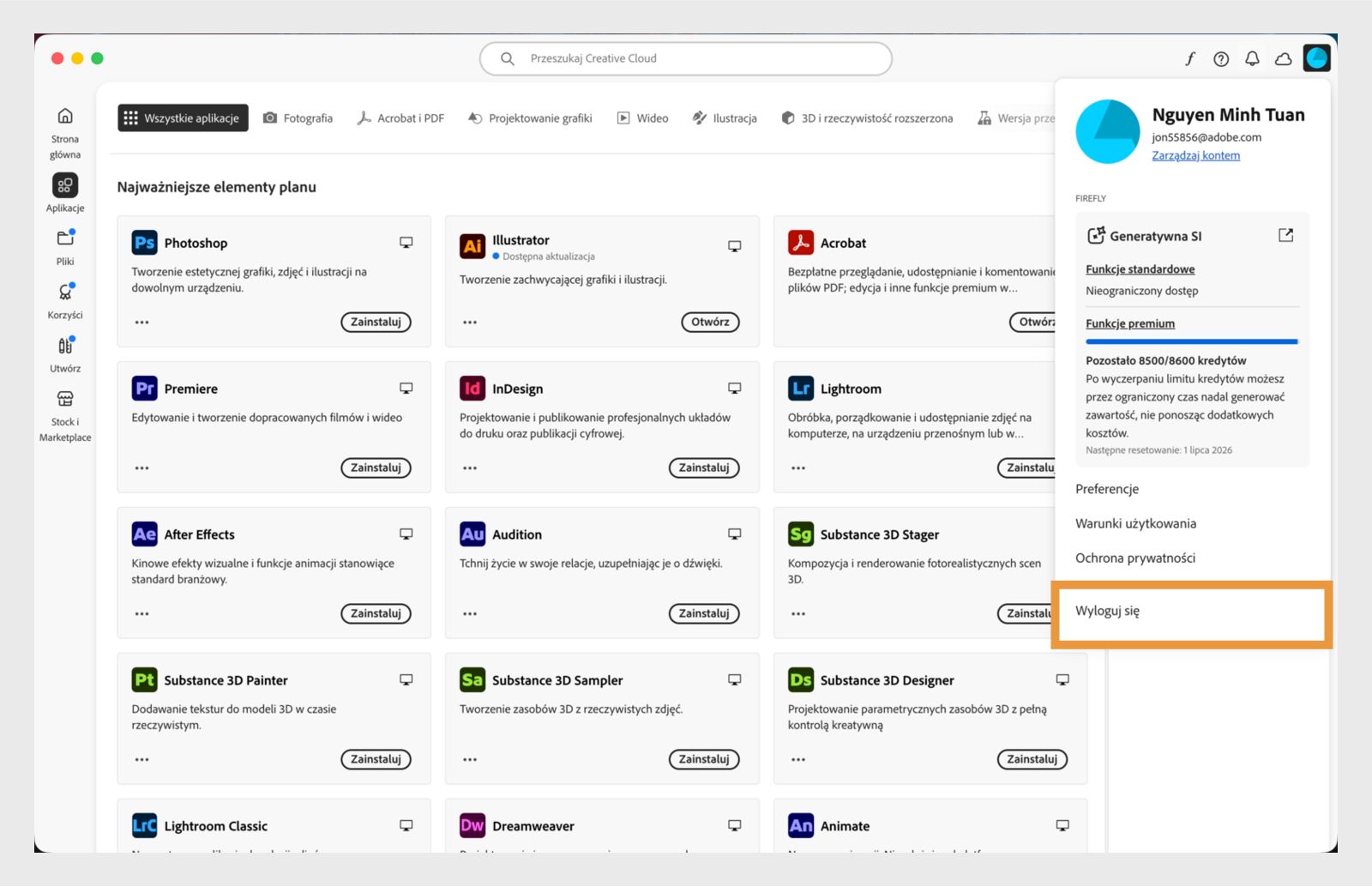Switch to Projektowanie grafiki tab

point(530,118)
